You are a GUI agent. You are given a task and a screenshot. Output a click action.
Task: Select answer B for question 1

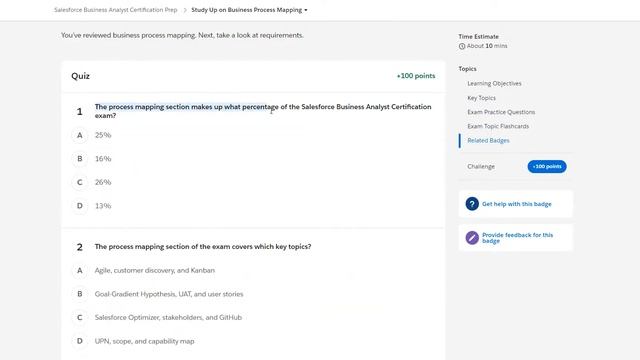[80, 159]
